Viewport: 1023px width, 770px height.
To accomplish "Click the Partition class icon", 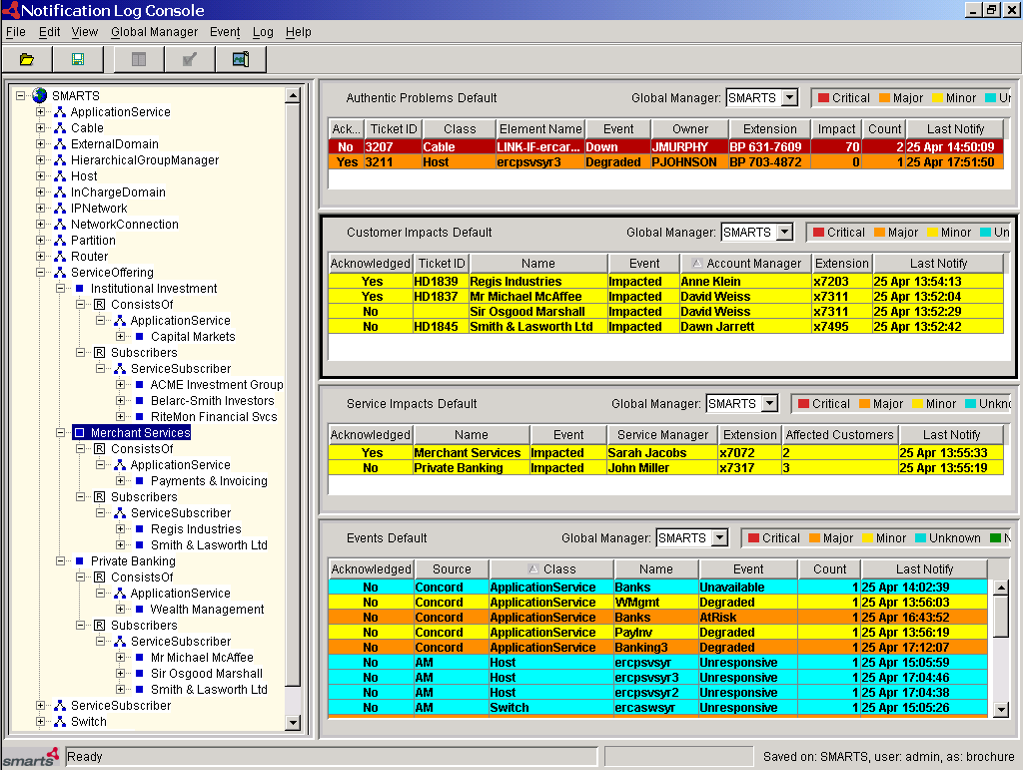I will 60,240.
